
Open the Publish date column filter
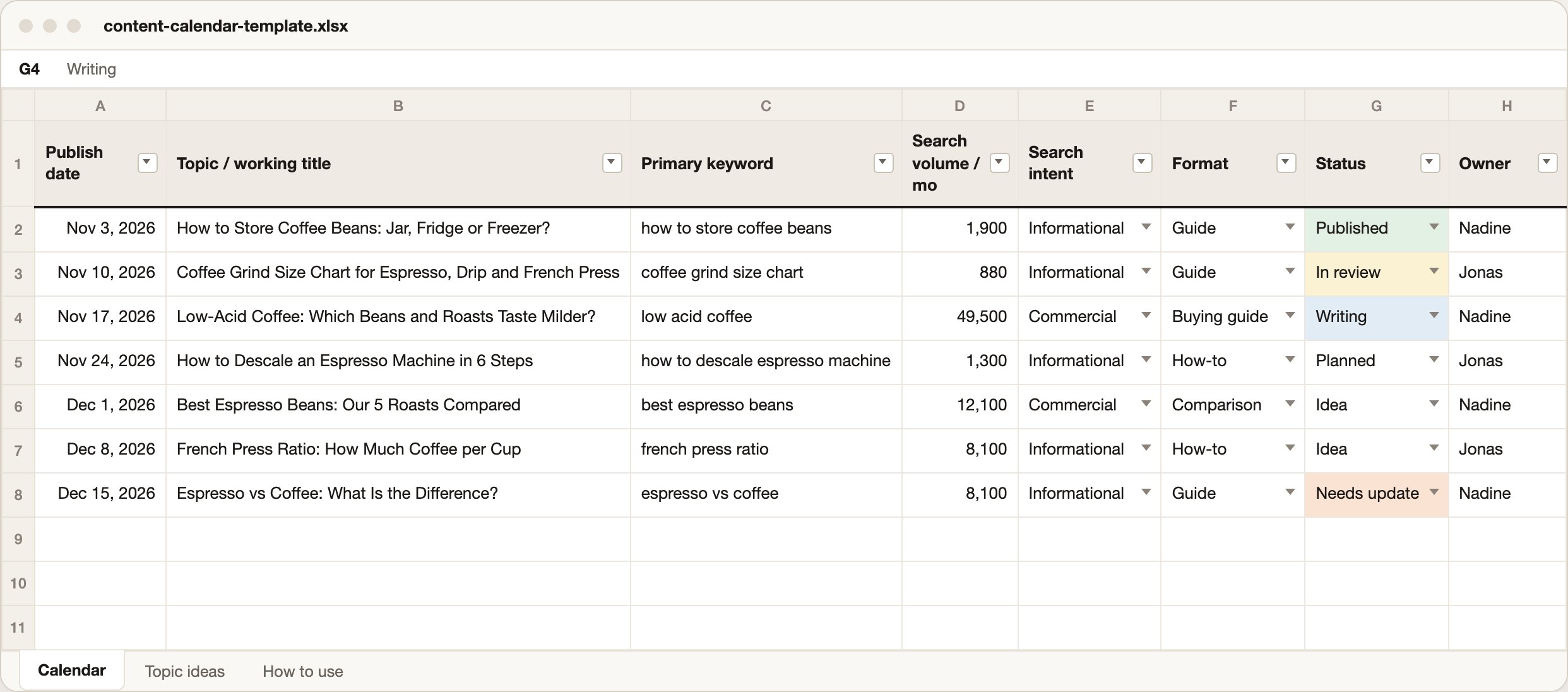147,163
